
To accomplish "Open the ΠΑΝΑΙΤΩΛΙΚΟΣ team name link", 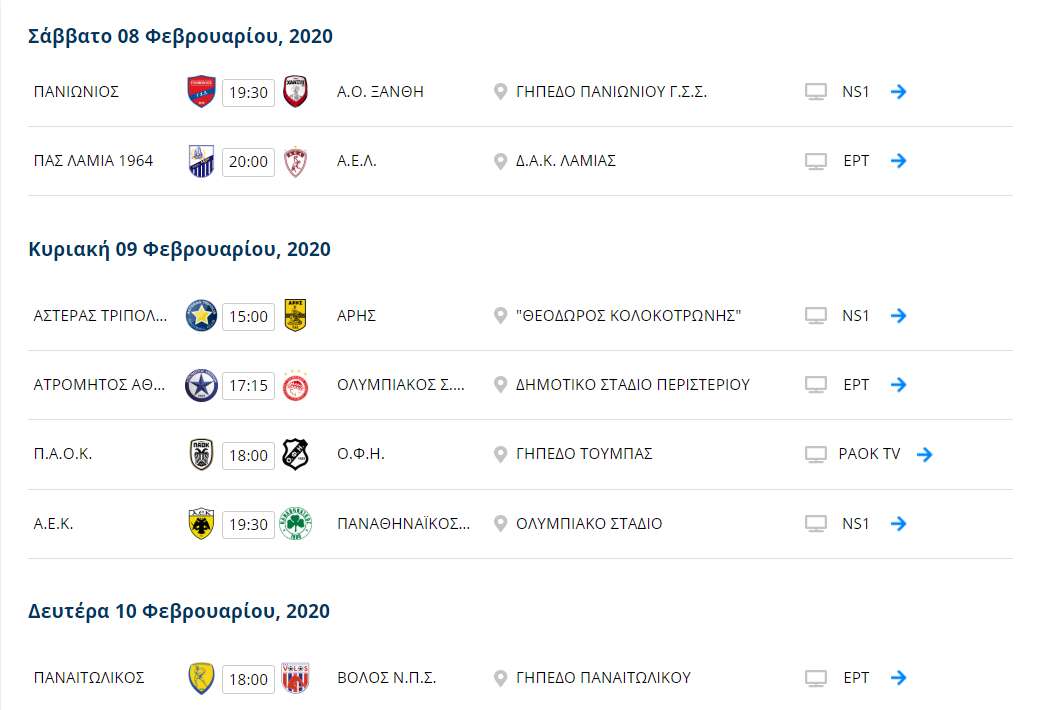I will pyautogui.click(x=89, y=677).
